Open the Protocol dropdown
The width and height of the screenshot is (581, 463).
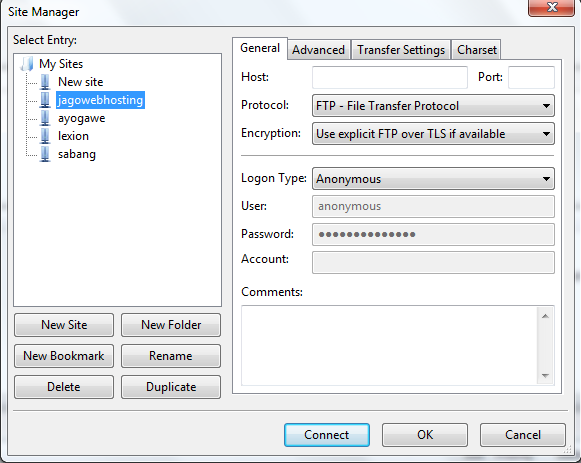coord(433,106)
